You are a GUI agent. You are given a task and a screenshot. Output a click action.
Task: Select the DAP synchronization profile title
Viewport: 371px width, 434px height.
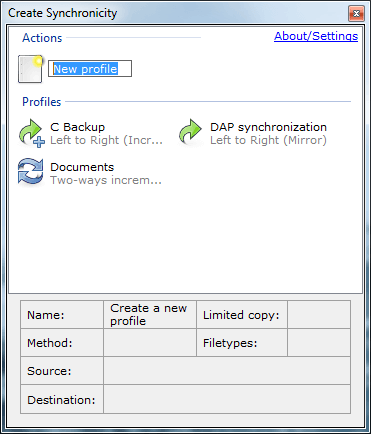(x=268, y=127)
